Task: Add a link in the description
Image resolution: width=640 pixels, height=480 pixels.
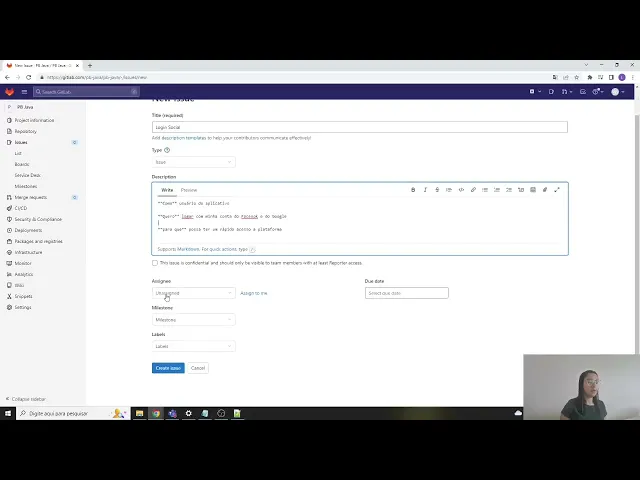Action: tap(473, 190)
